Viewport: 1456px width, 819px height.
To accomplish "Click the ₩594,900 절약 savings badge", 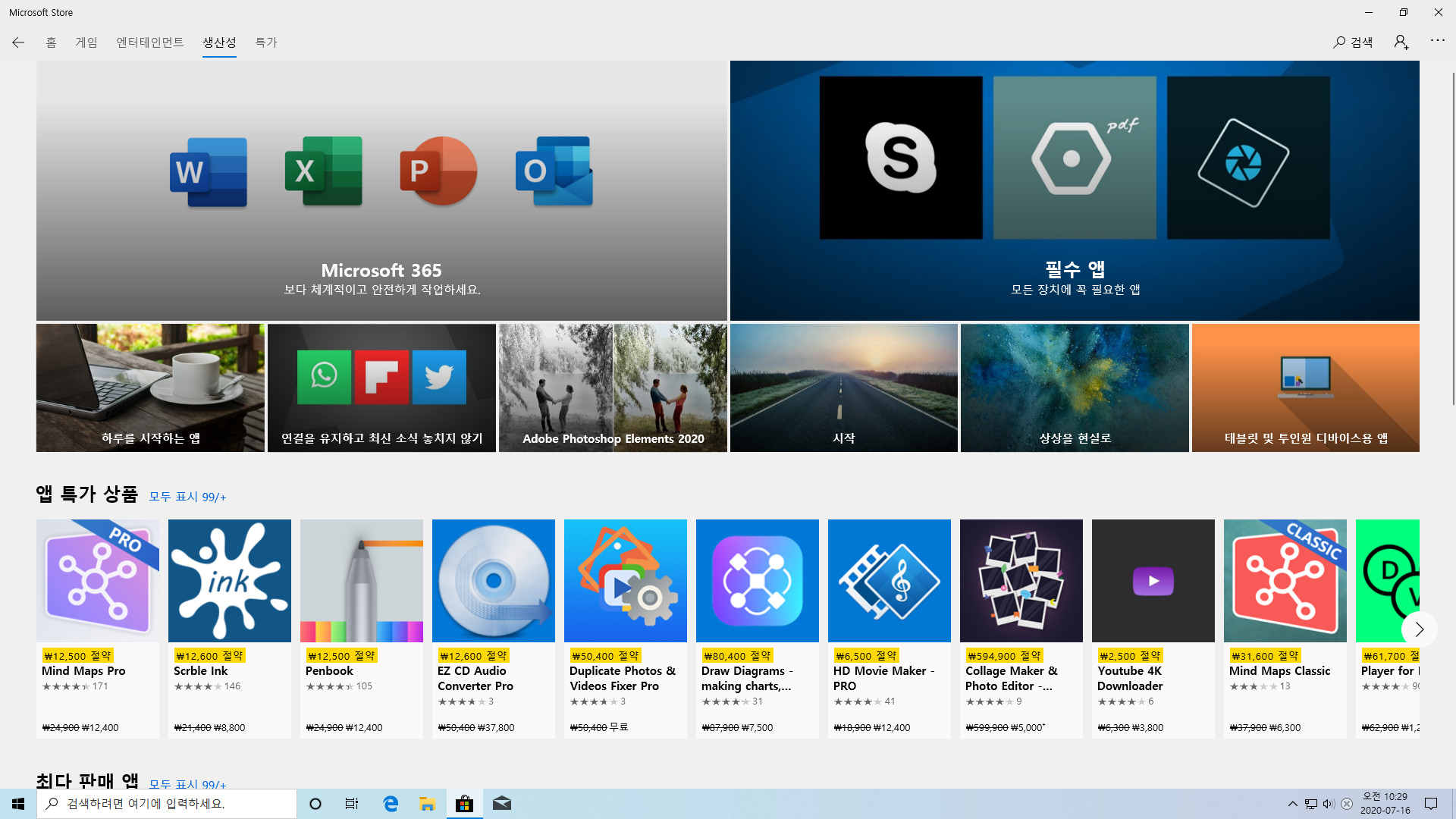I will [x=1005, y=656].
